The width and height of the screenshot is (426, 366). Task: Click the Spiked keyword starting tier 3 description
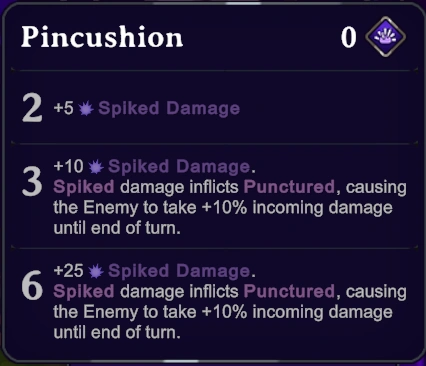coord(84,187)
